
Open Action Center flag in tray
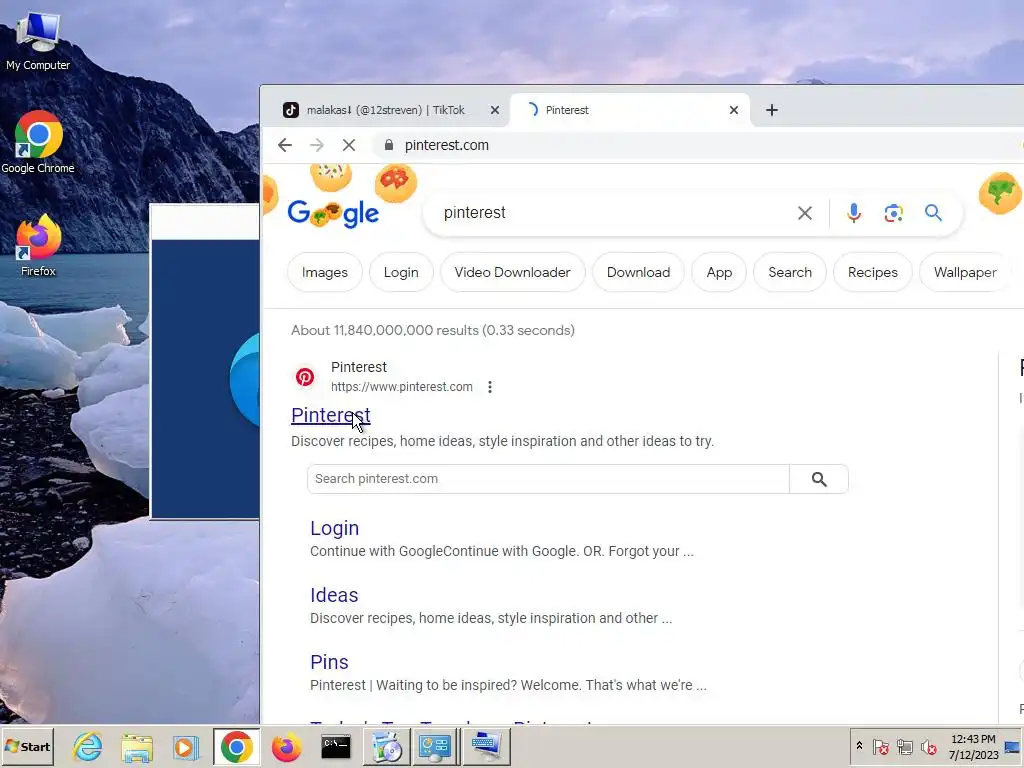coord(880,746)
